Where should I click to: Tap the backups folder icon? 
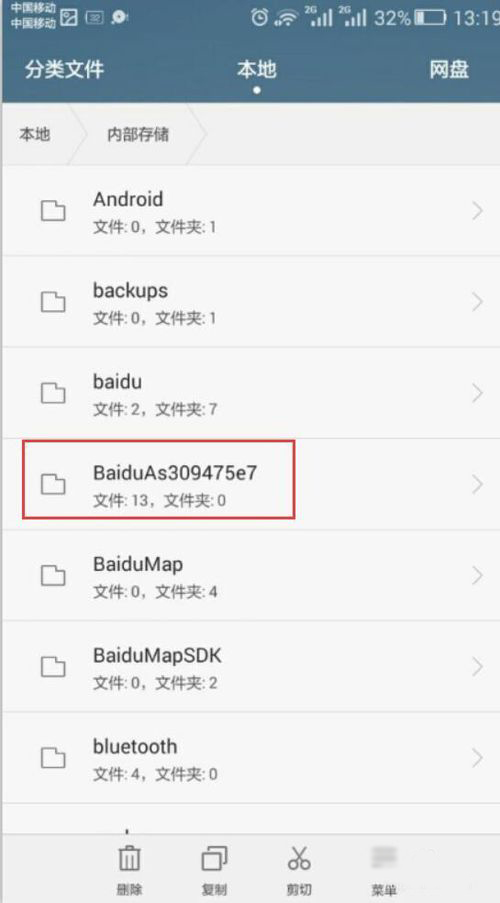(x=53, y=302)
